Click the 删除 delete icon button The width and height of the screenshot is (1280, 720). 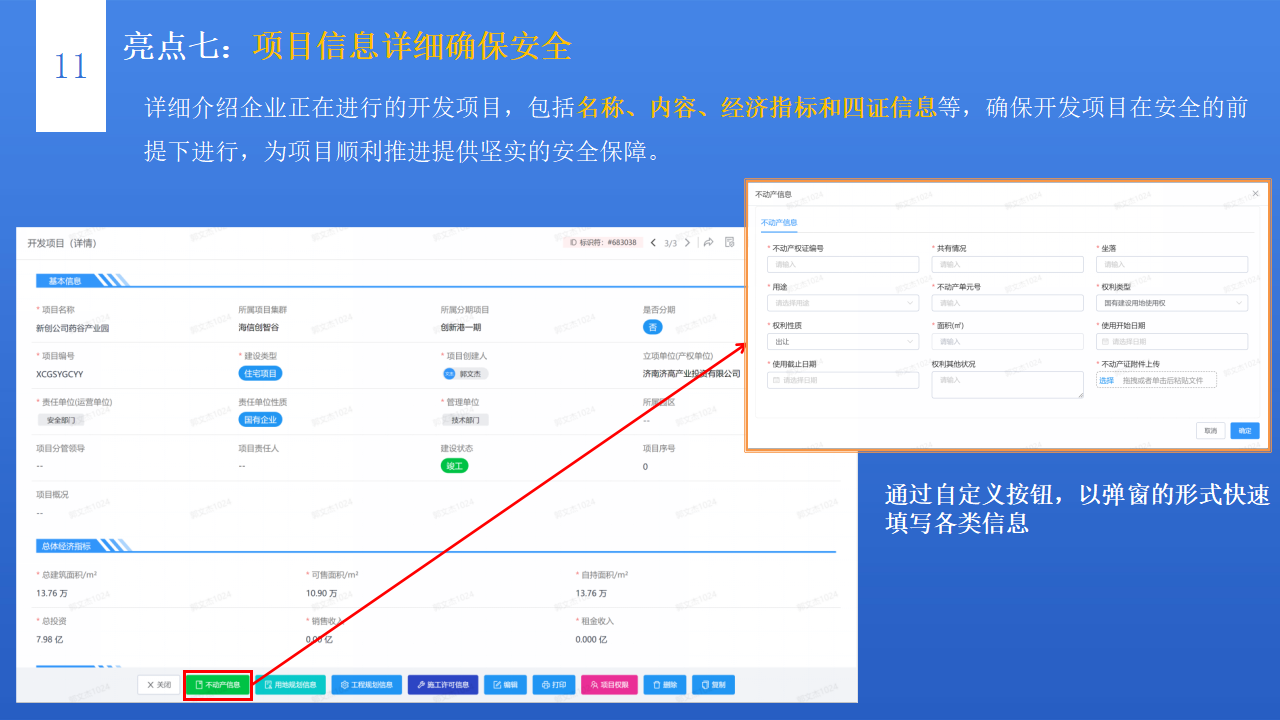pyautogui.click(x=664, y=684)
